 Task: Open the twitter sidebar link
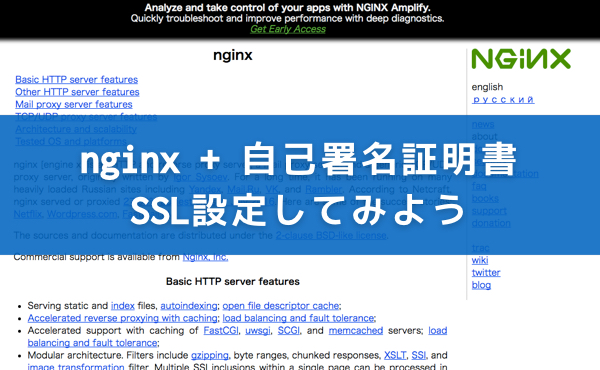pos(486,272)
